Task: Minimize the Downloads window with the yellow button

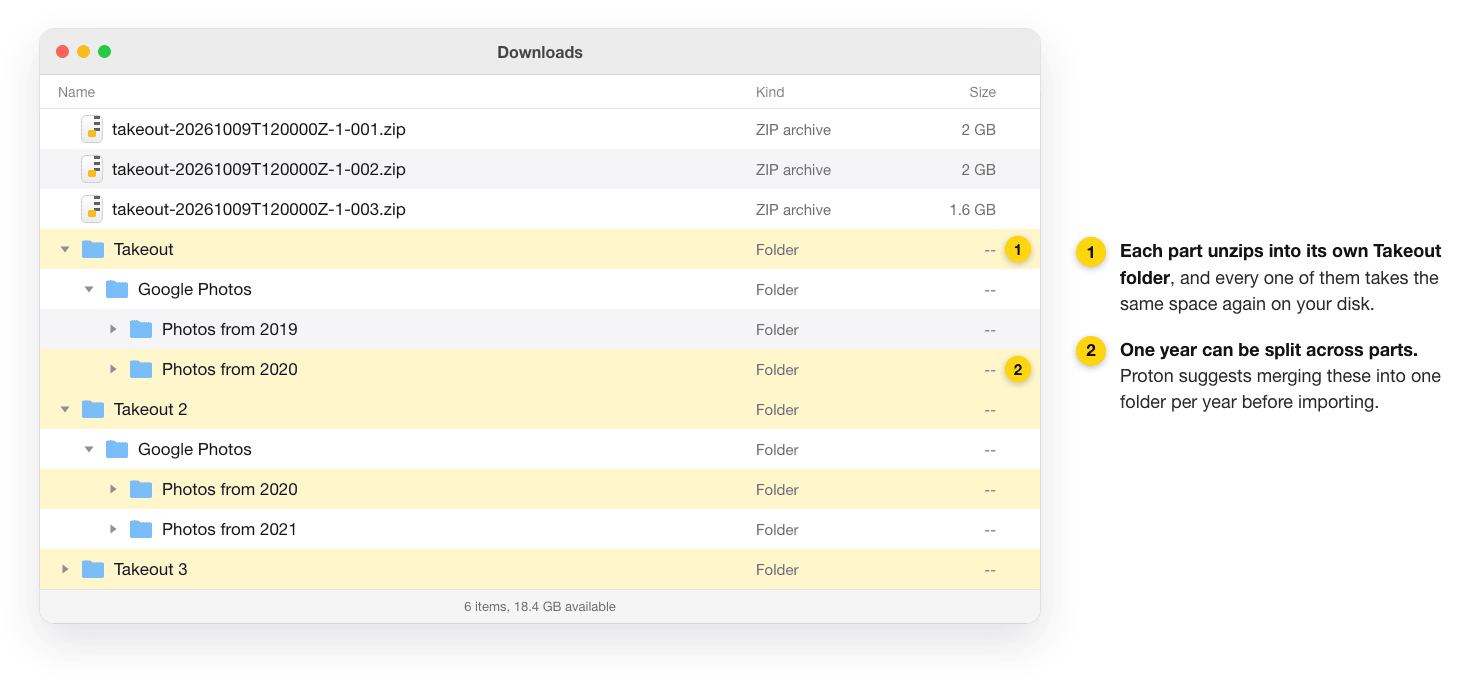Action: 83,52
